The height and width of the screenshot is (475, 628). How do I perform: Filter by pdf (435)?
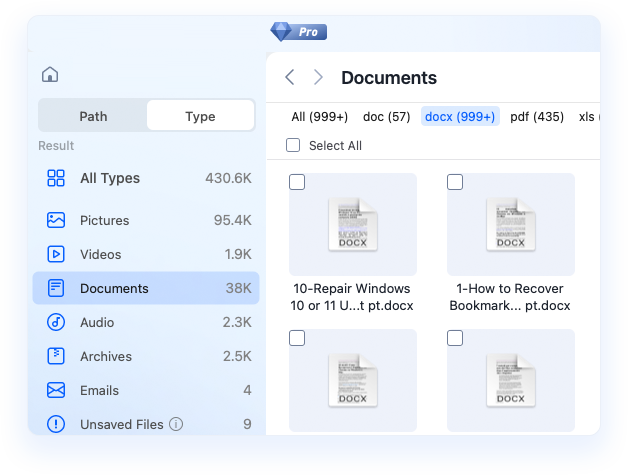(537, 117)
